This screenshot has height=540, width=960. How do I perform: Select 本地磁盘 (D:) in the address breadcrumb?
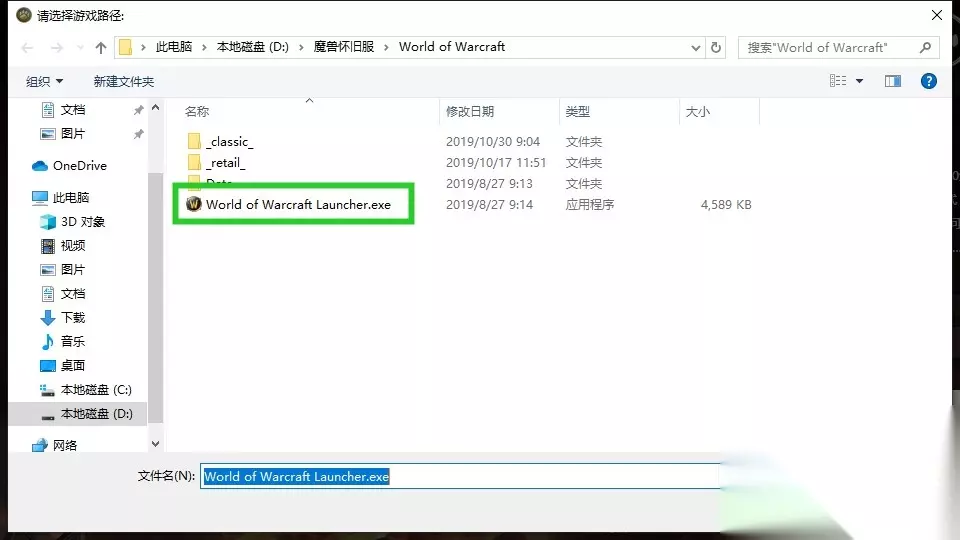click(252, 47)
